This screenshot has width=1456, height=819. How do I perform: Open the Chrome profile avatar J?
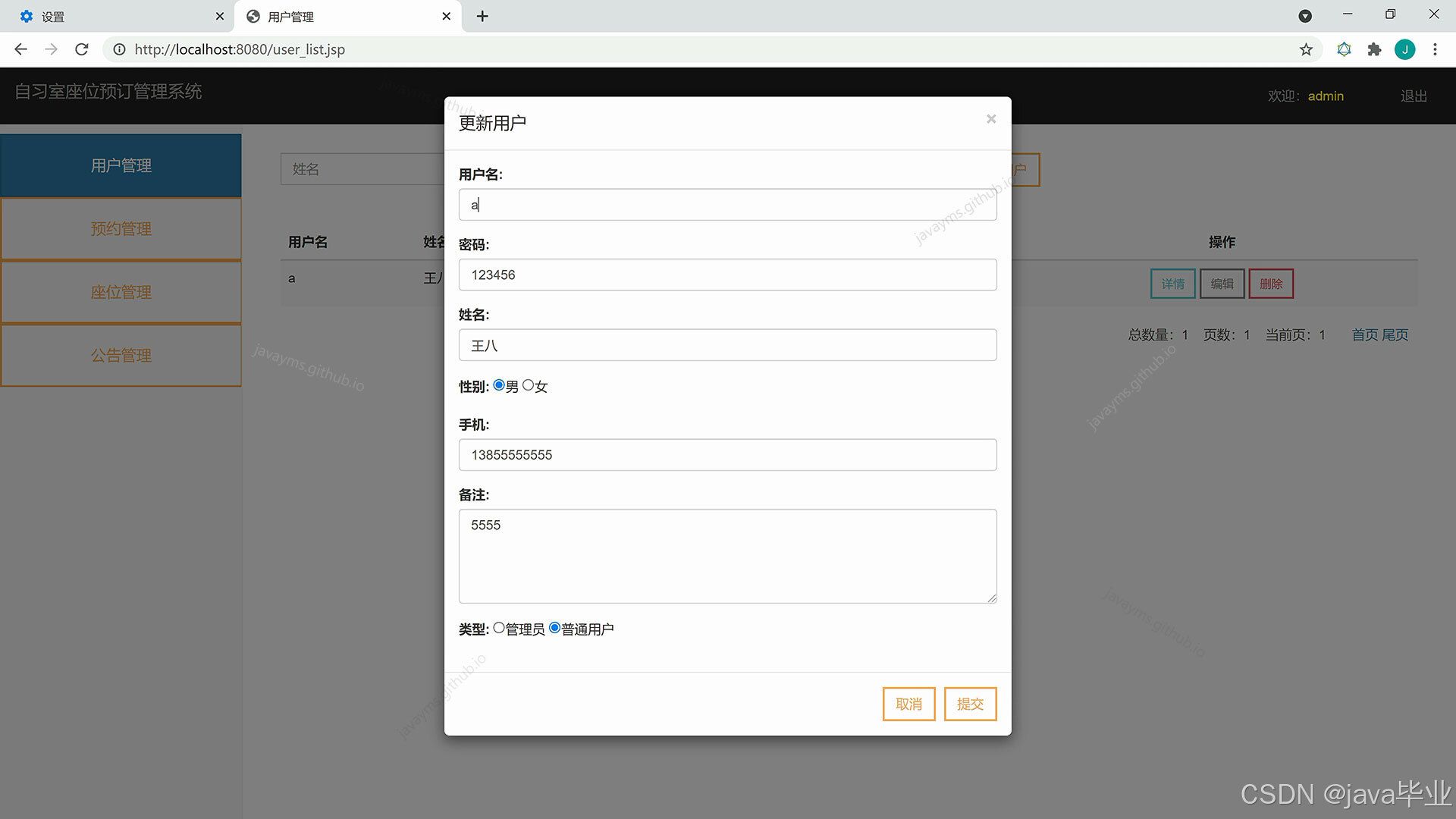[1404, 49]
